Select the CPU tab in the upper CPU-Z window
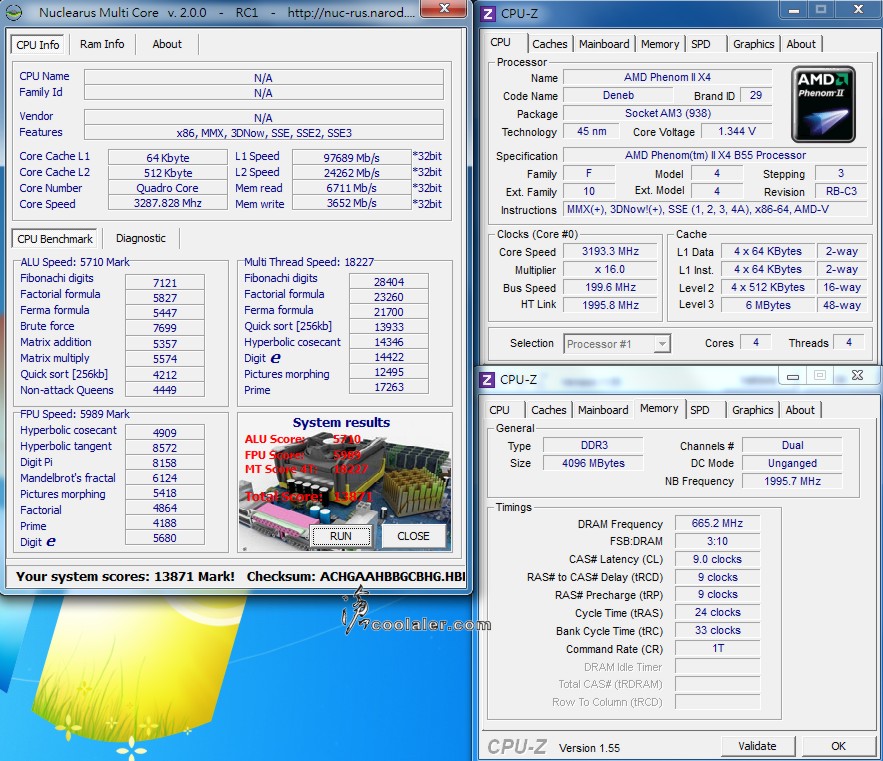 (x=500, y=43)
